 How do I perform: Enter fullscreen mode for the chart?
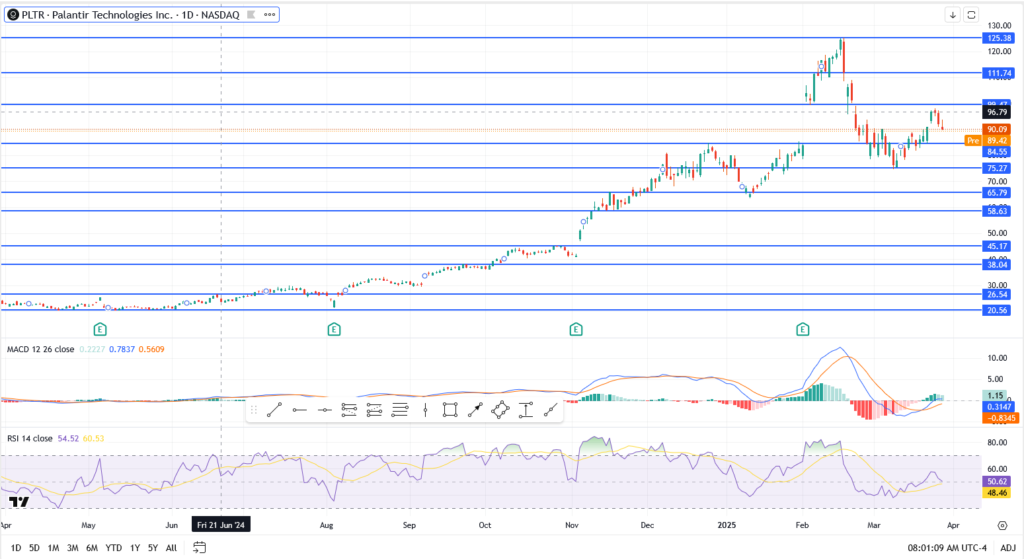[971, 14]
